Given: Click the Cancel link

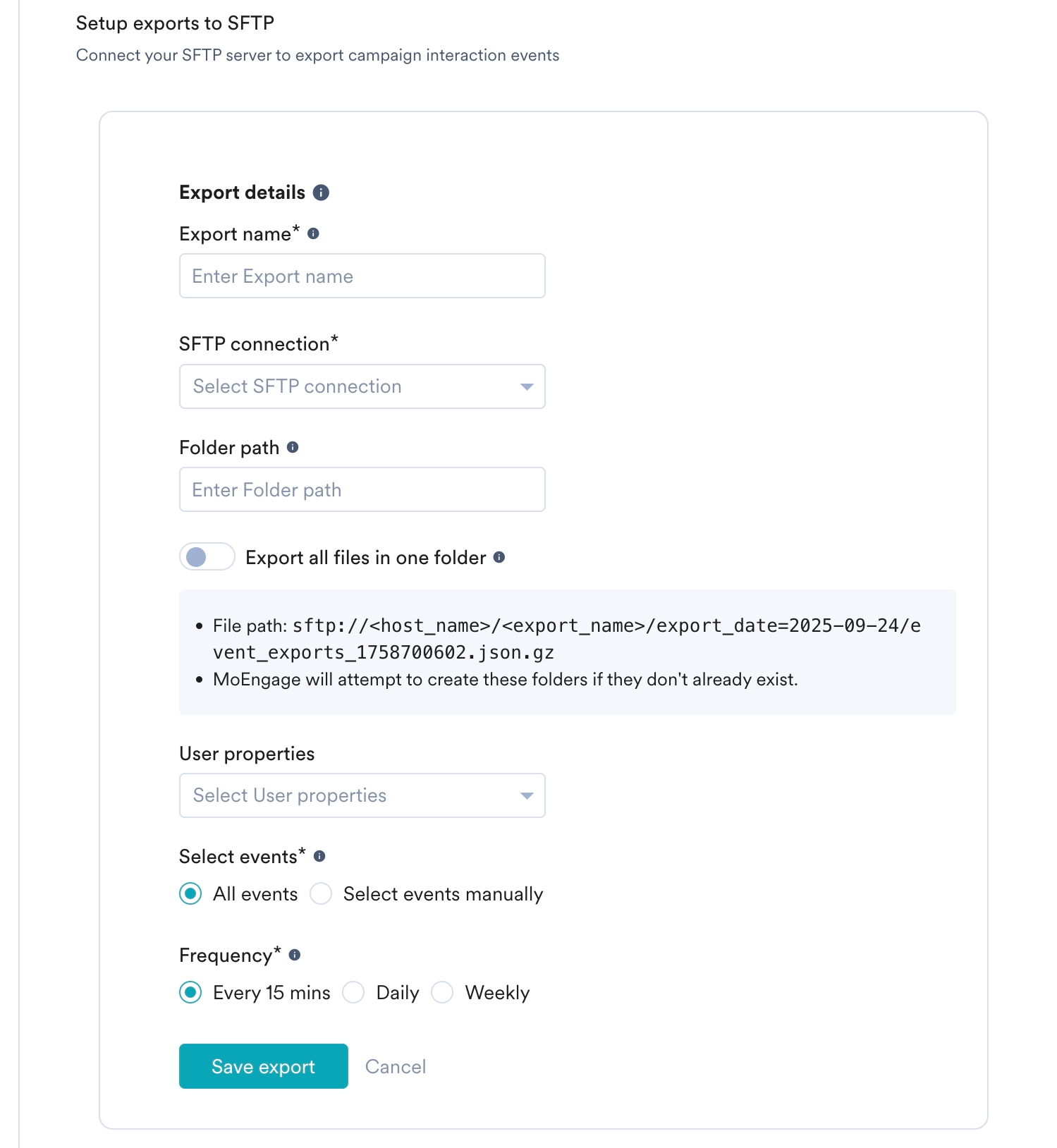Looking at the screenshot, I should tap(395, 1066).
